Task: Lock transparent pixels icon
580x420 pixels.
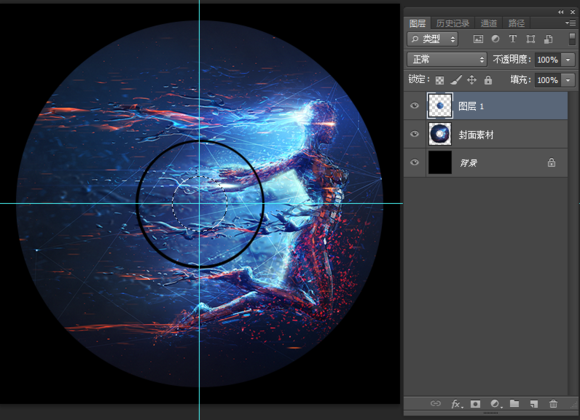Action: (439, 80)
